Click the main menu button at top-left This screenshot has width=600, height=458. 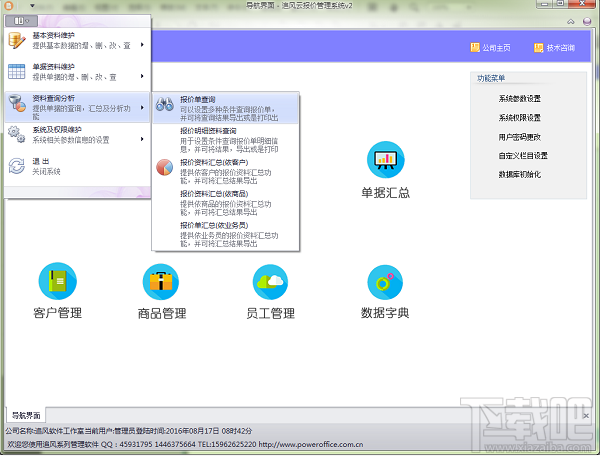[x=21, y=21]
